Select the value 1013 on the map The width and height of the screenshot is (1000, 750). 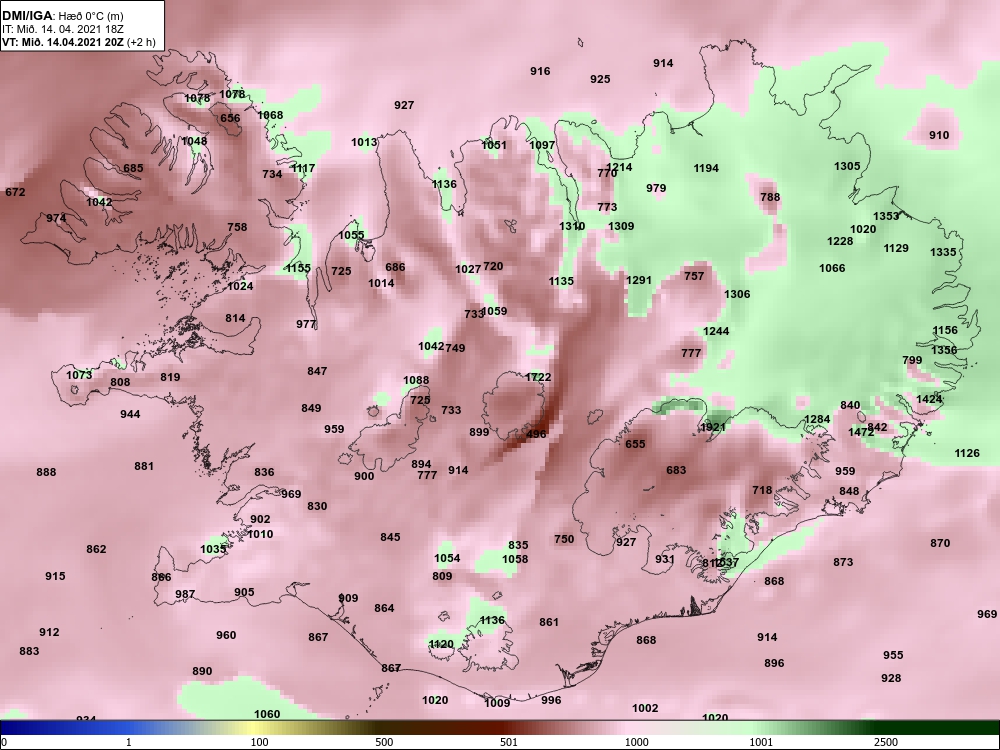(364, 142)
